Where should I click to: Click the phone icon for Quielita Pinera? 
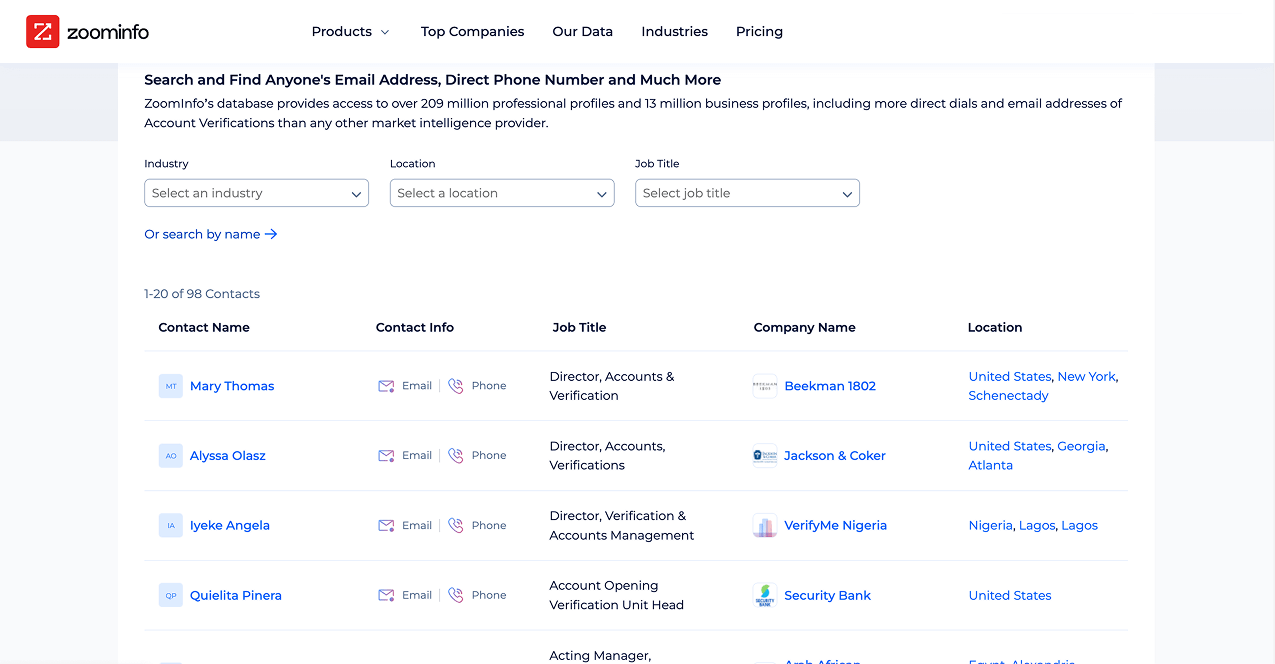tap(456, 596)
